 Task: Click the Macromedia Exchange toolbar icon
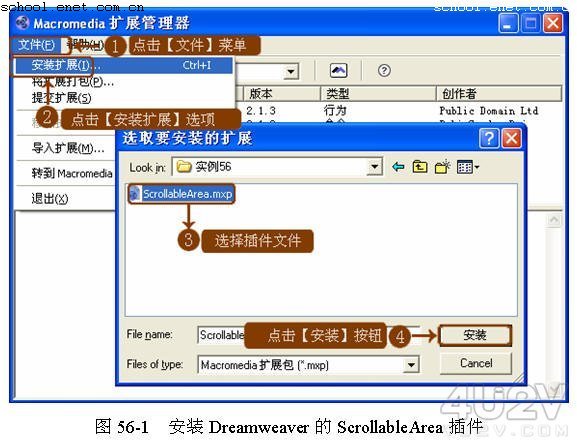coord(339,70)
